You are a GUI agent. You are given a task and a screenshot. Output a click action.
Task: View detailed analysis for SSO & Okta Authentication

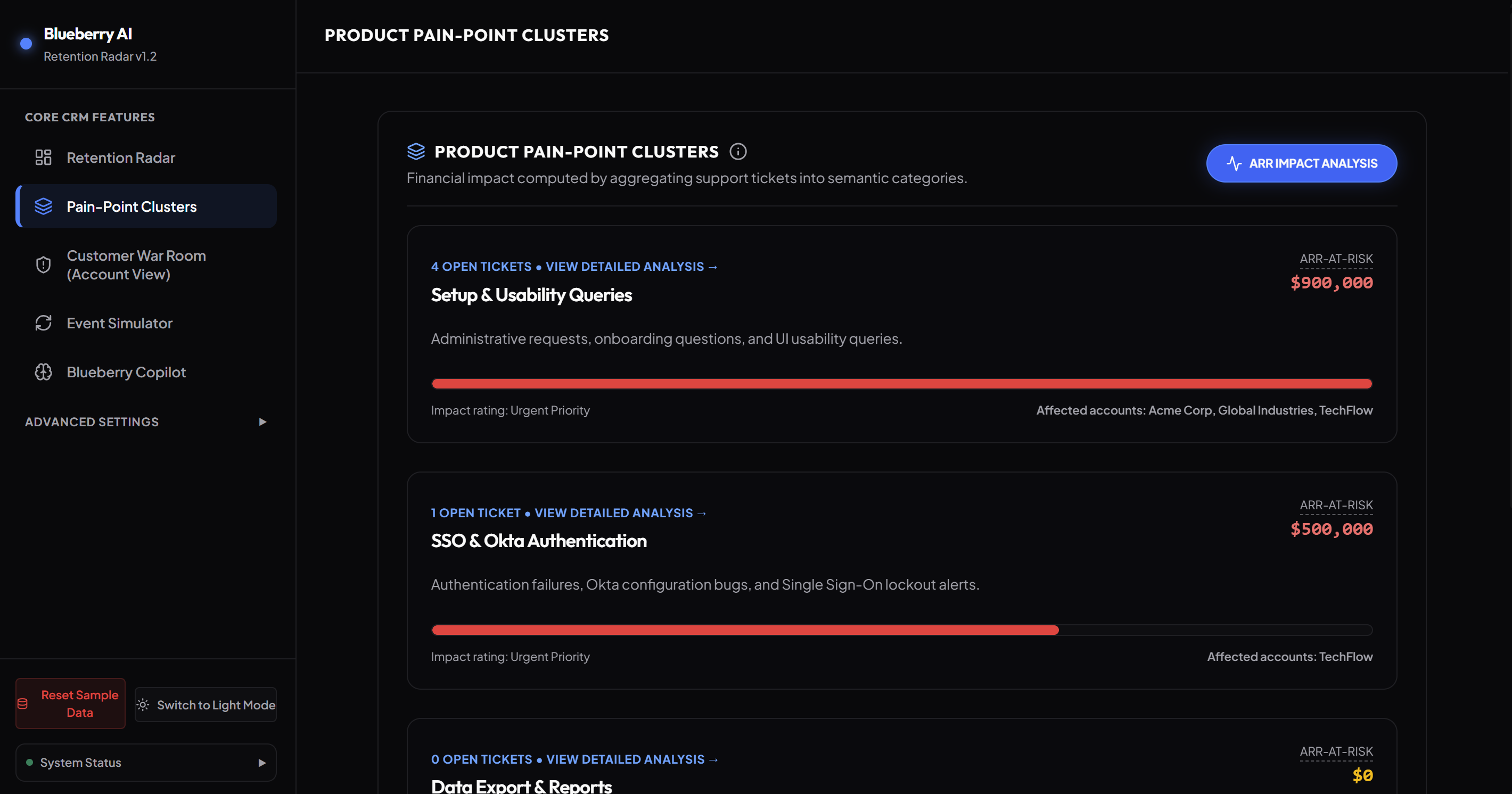pyautogui.click(x=620, y=513)
